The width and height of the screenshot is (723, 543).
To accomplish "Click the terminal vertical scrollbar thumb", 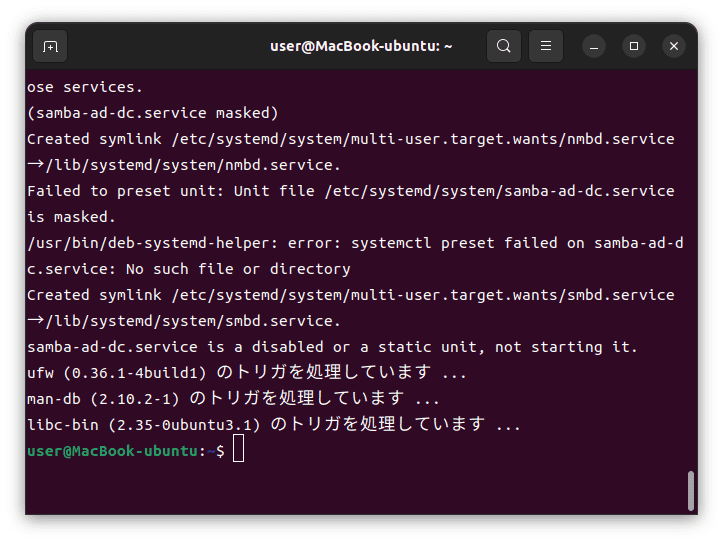I will (690, 490).
